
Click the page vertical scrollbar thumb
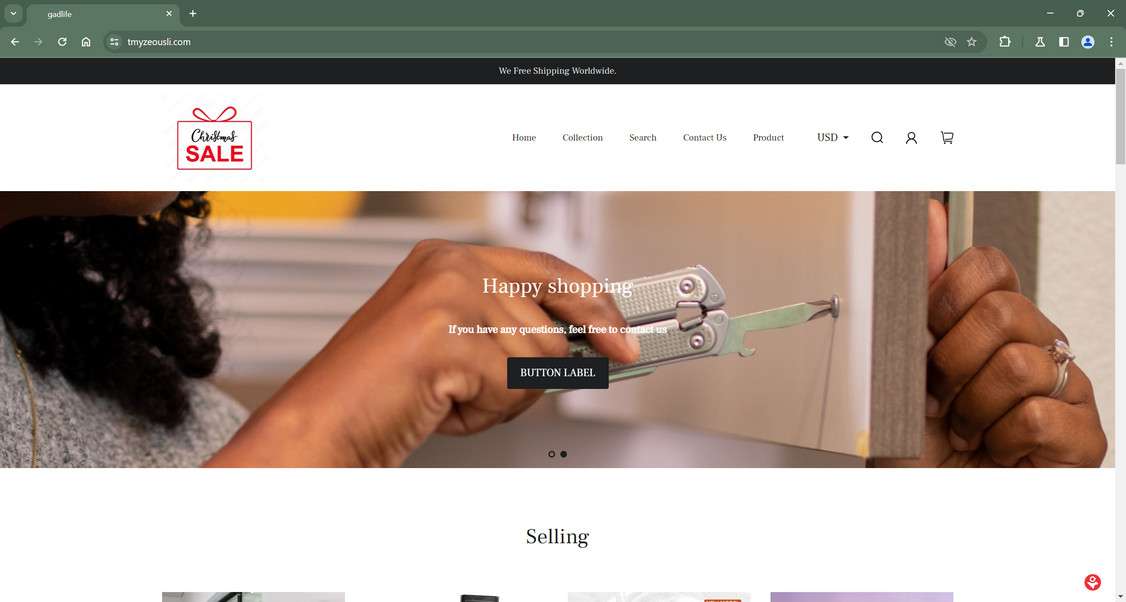[x=1120, y=116]
